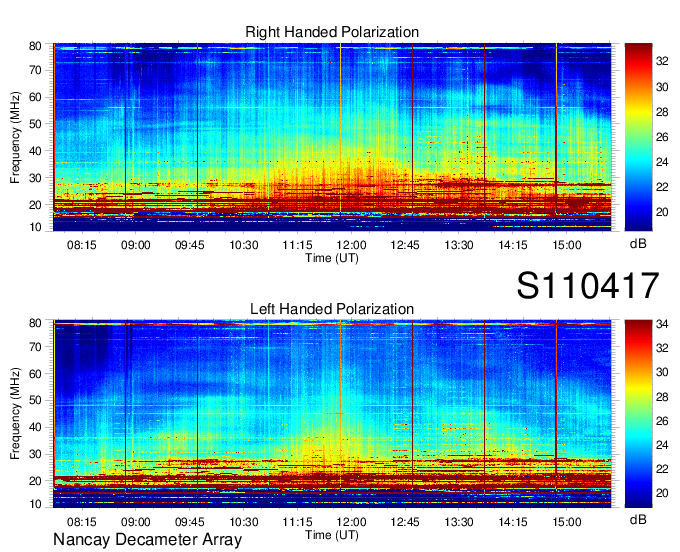Click the 'dB' unit under the right-handed colorbar
Screen dimensions: 680x552
638,244
